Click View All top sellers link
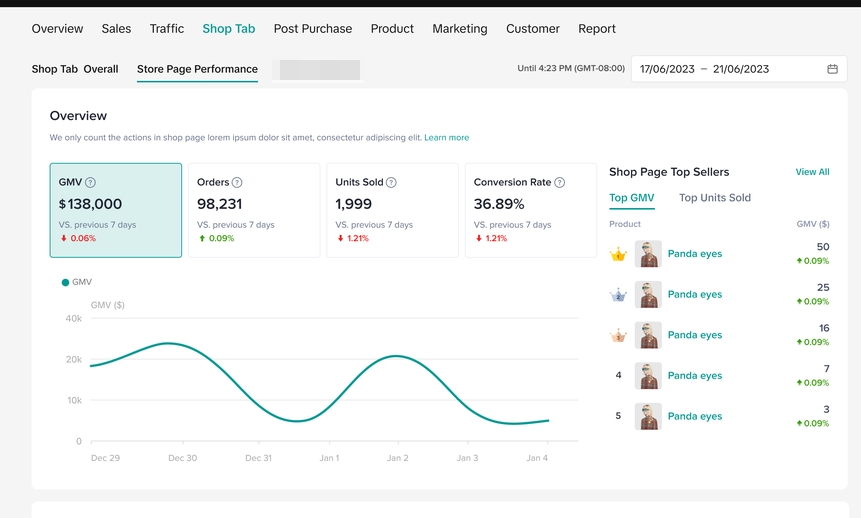The image size is (861, 518). click(x=812, y=172)
